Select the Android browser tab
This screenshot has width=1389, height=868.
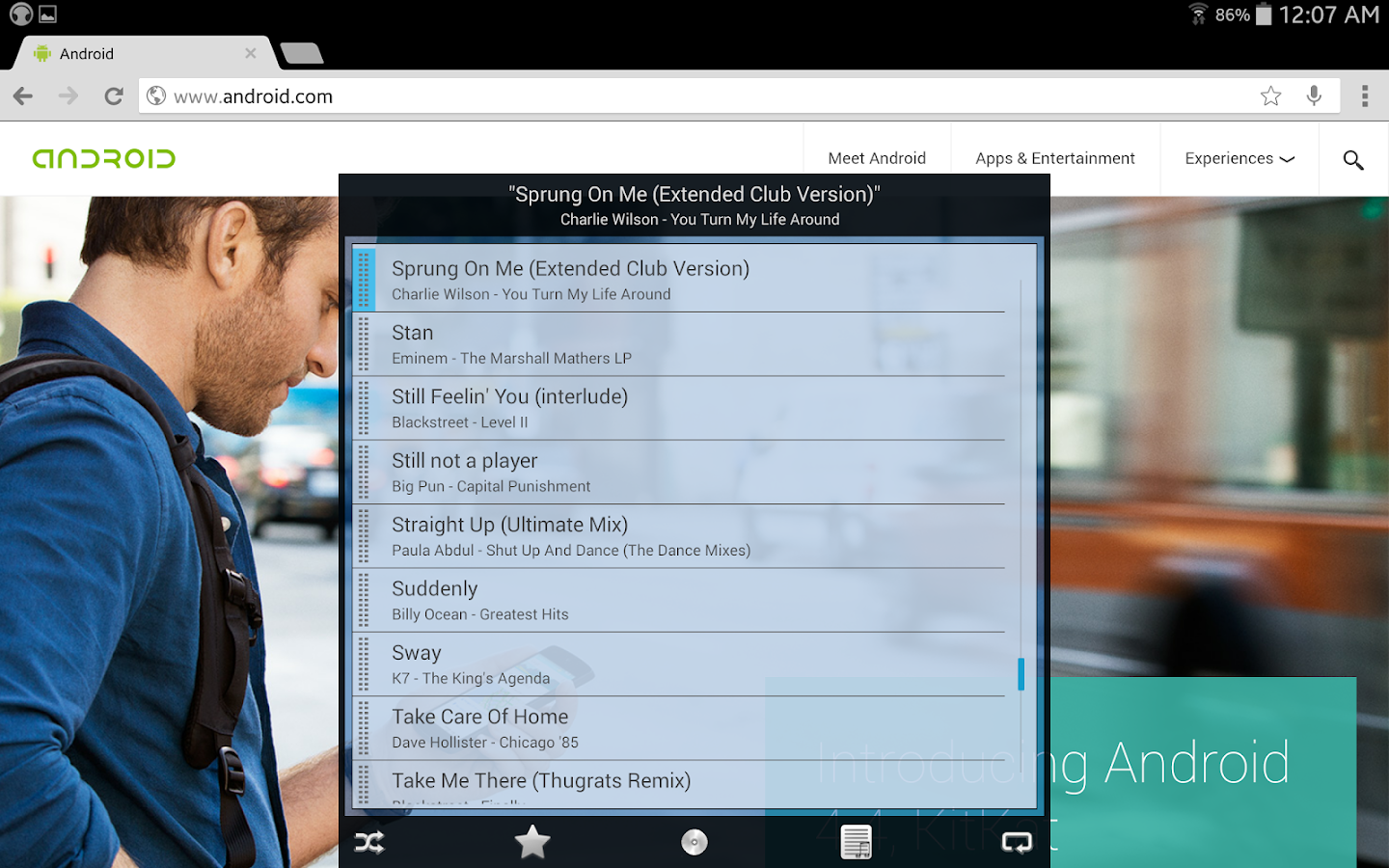[143, 53]
